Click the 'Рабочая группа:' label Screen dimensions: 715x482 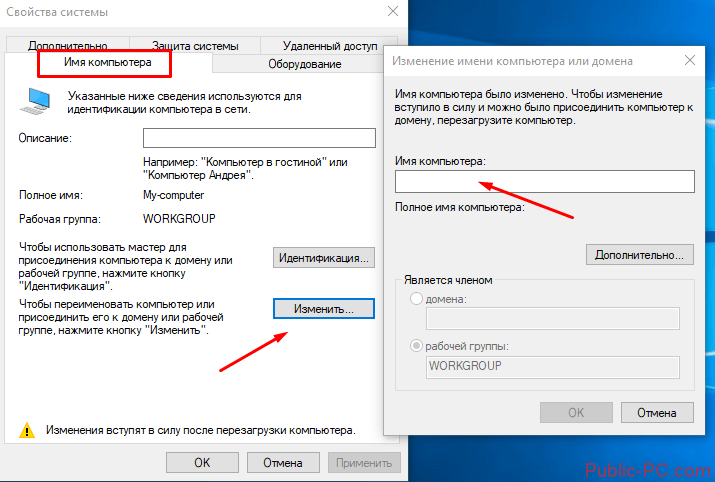point(60,219)
